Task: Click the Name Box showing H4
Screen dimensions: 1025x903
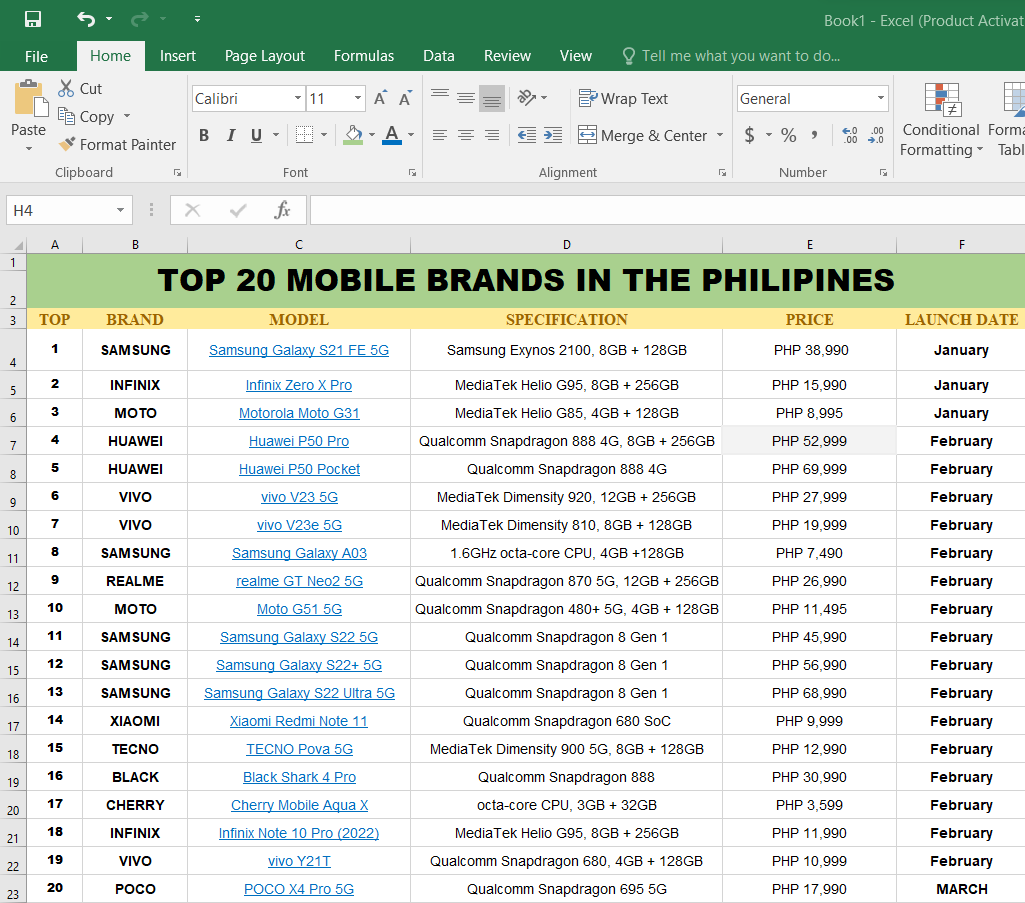Action: coord(60,210)
